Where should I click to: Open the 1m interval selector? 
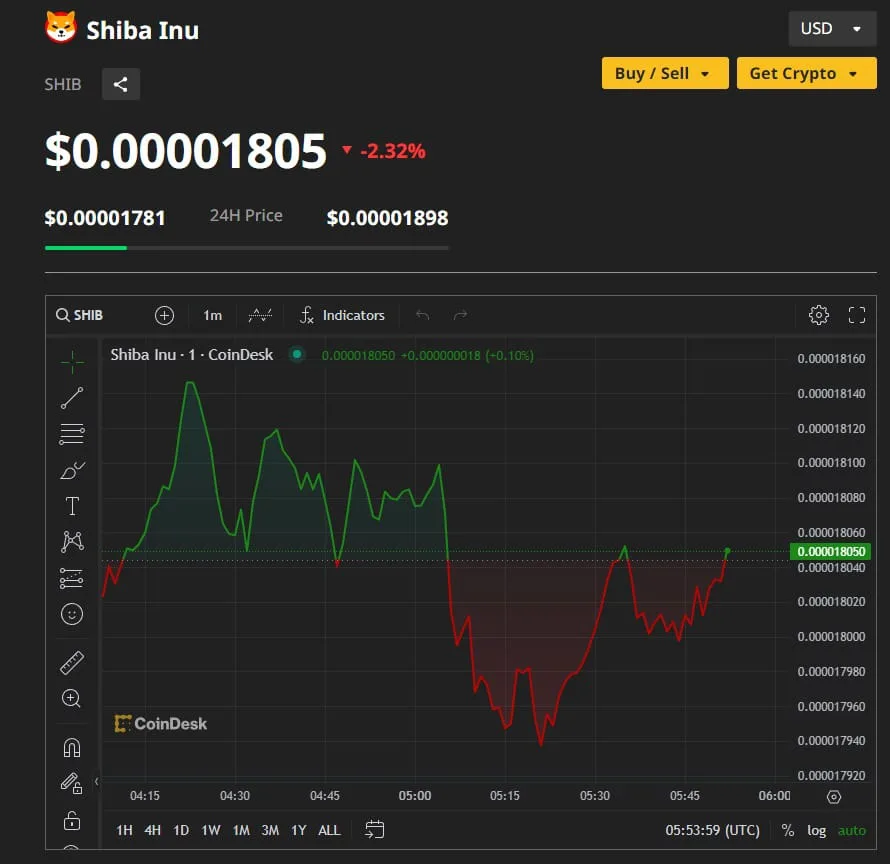click(x=212, y=315)
